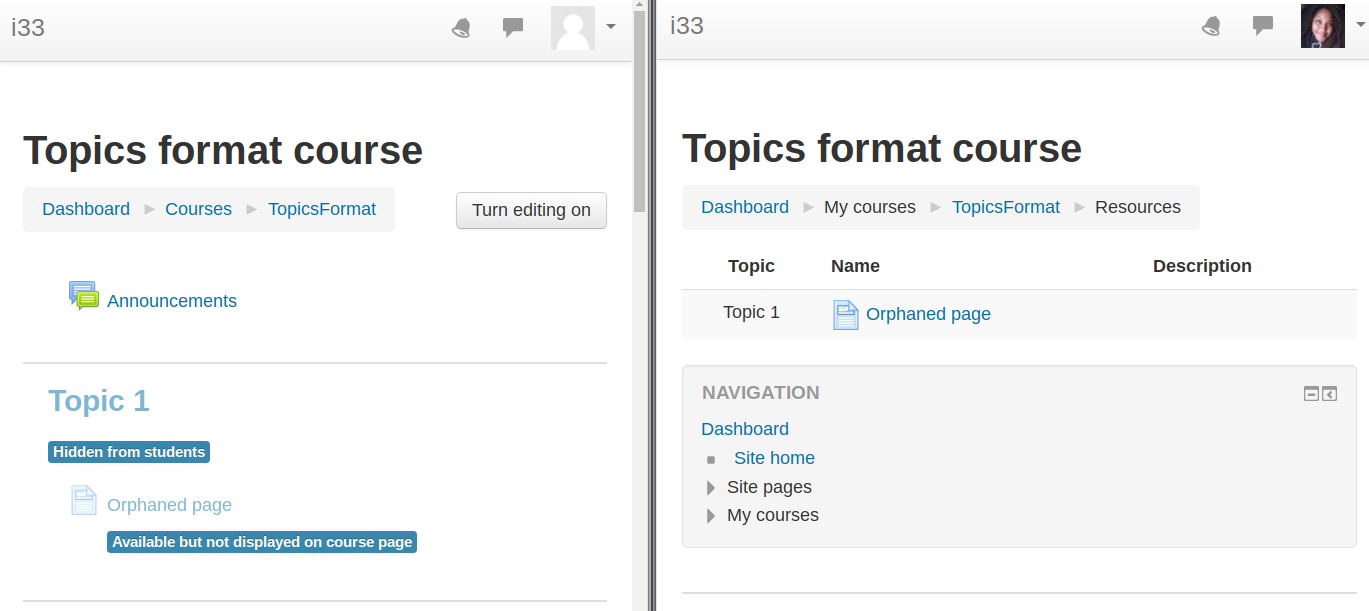Open notifications bell in right window
The image size is (1369, 611).
pyautogui.click(x=1211, y=26)
